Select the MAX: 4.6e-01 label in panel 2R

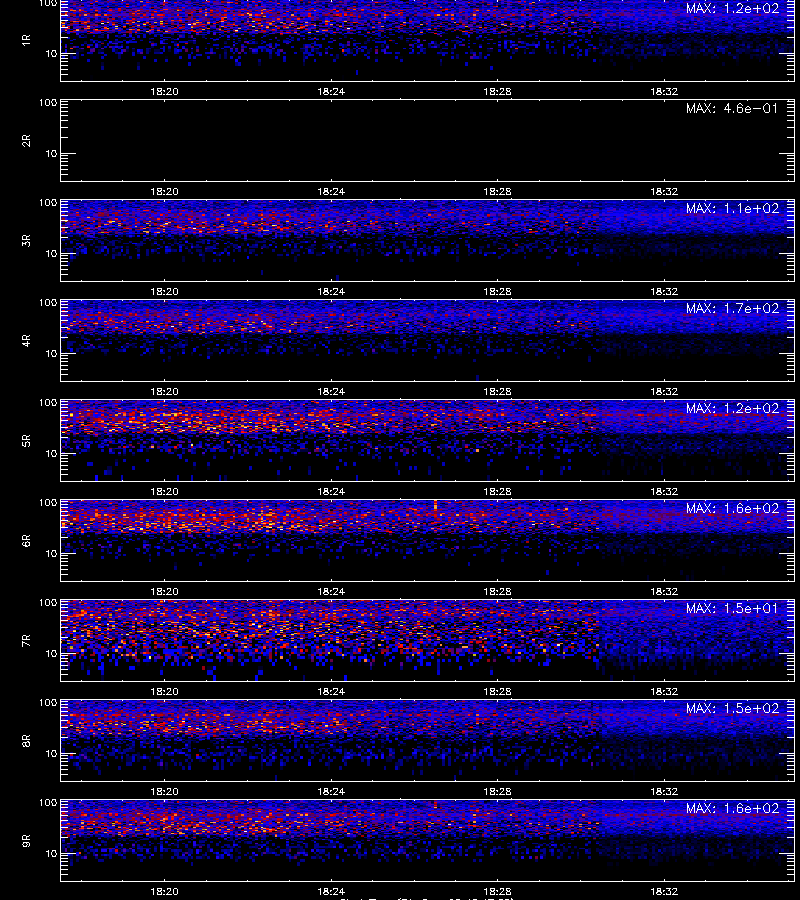click(732, 108)
